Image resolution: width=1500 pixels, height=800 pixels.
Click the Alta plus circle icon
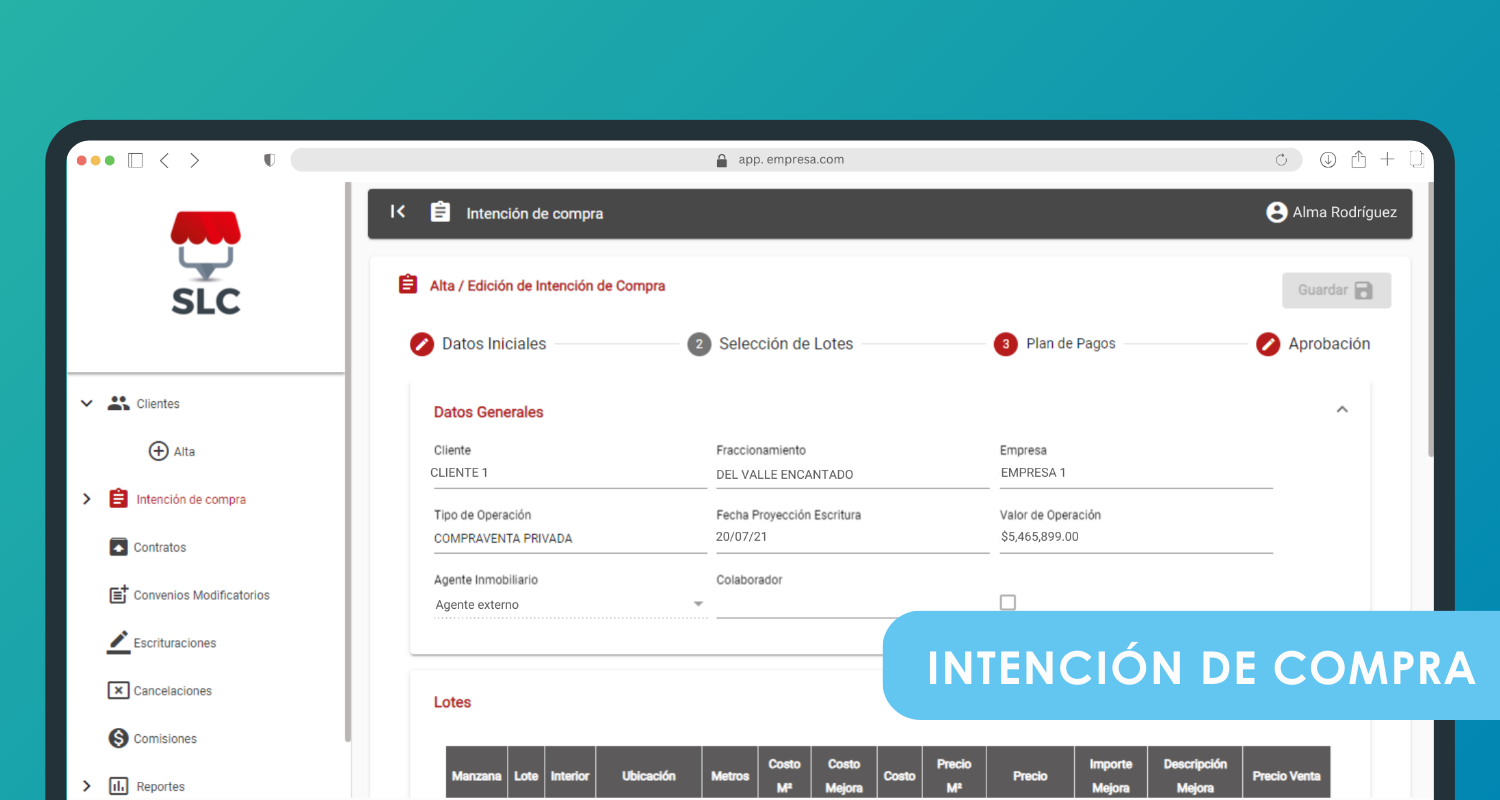158,451
